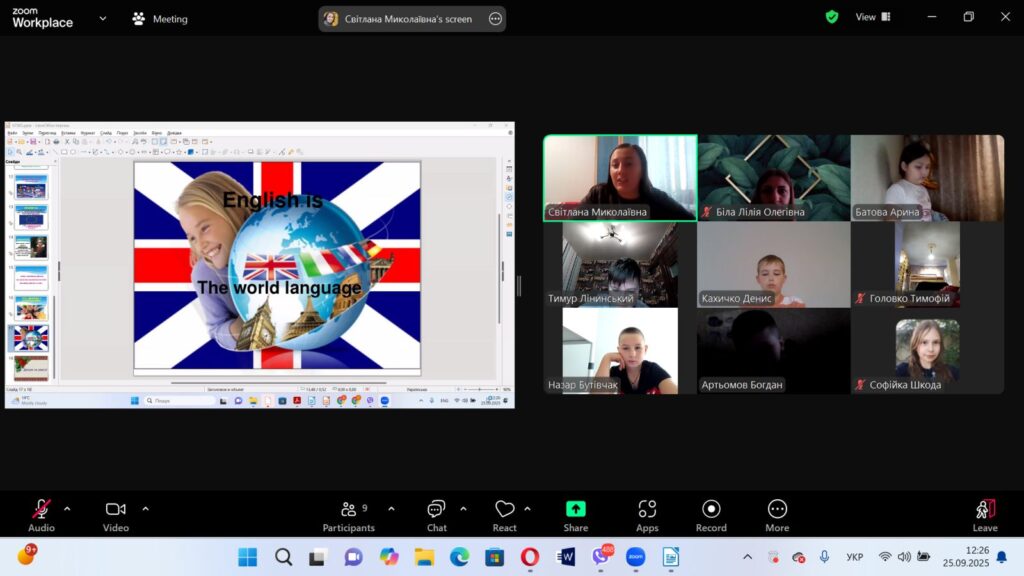Open the Apps panel
The height and width of the screenshot is (576, 1024).
(647, 515)
